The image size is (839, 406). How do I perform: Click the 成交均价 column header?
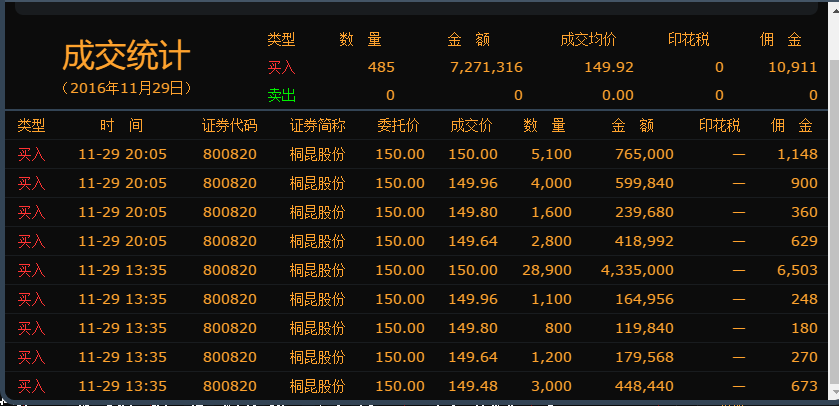[588, 40]
